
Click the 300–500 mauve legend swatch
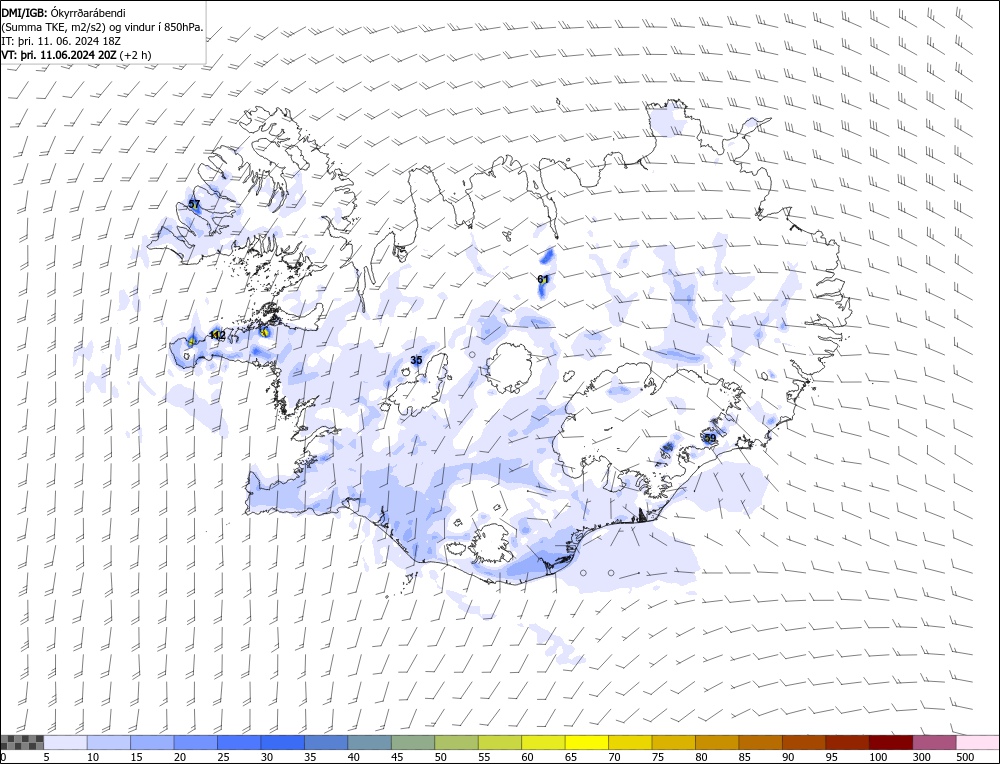pyautogui.click(x=934, y=742)
